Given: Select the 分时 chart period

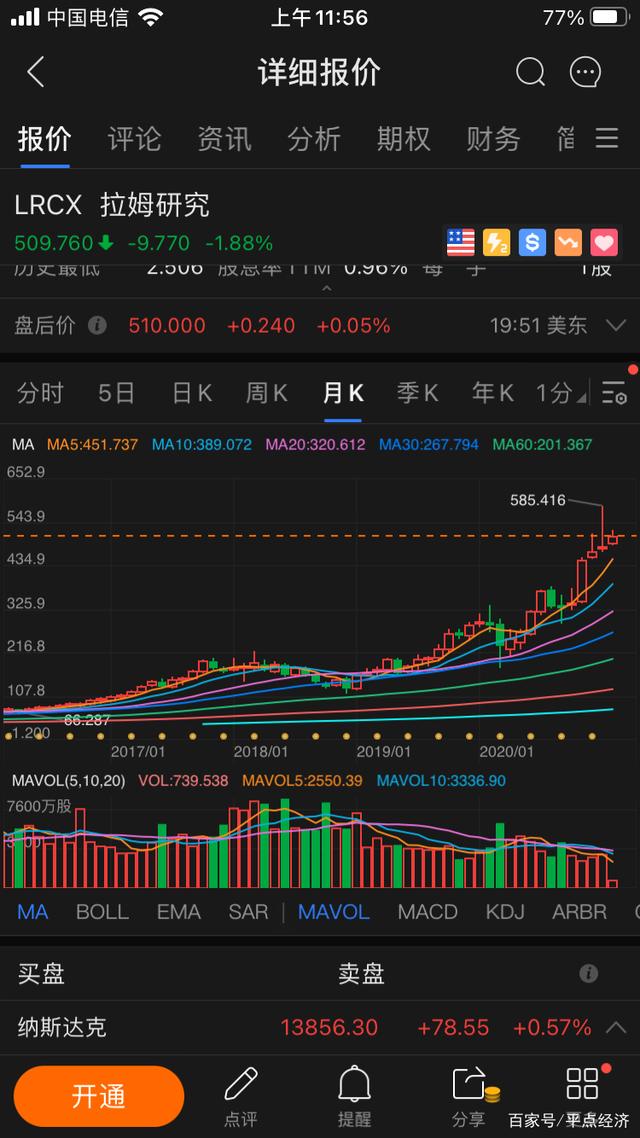Looking at the screenshot, I should click(x=41, y=393).
